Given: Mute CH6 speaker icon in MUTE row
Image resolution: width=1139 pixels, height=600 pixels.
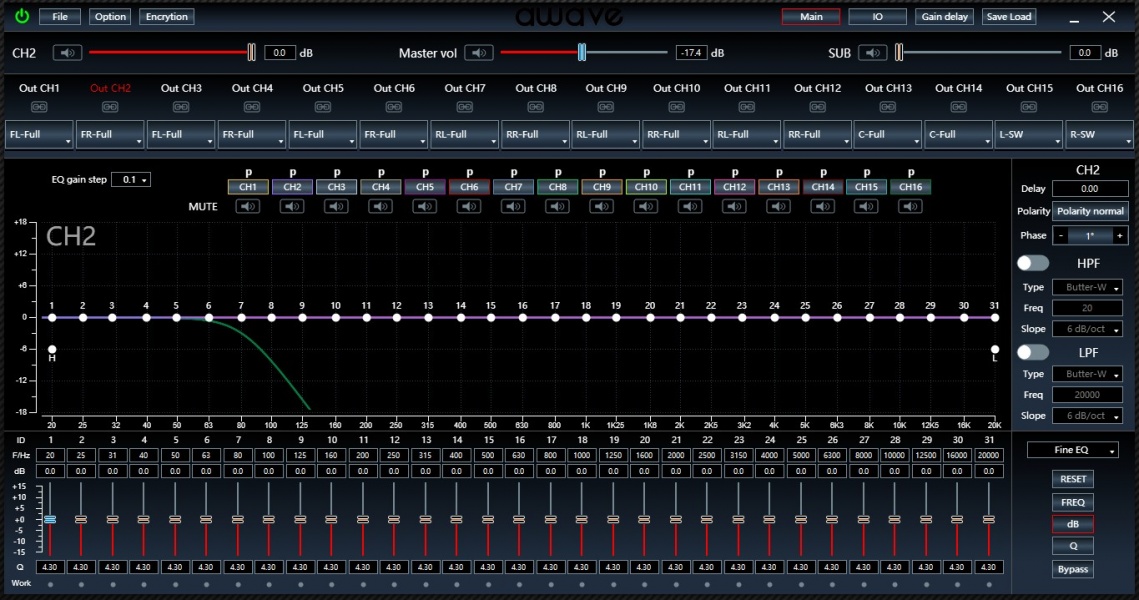Looking at the screenshot, I should [x=469, y=206].
